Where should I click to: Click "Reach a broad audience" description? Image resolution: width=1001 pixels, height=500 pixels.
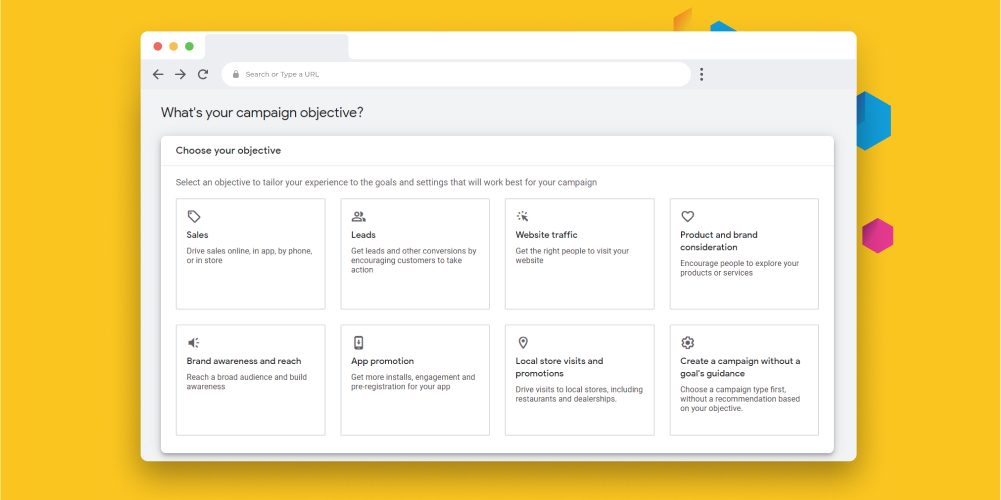[246, 382]
